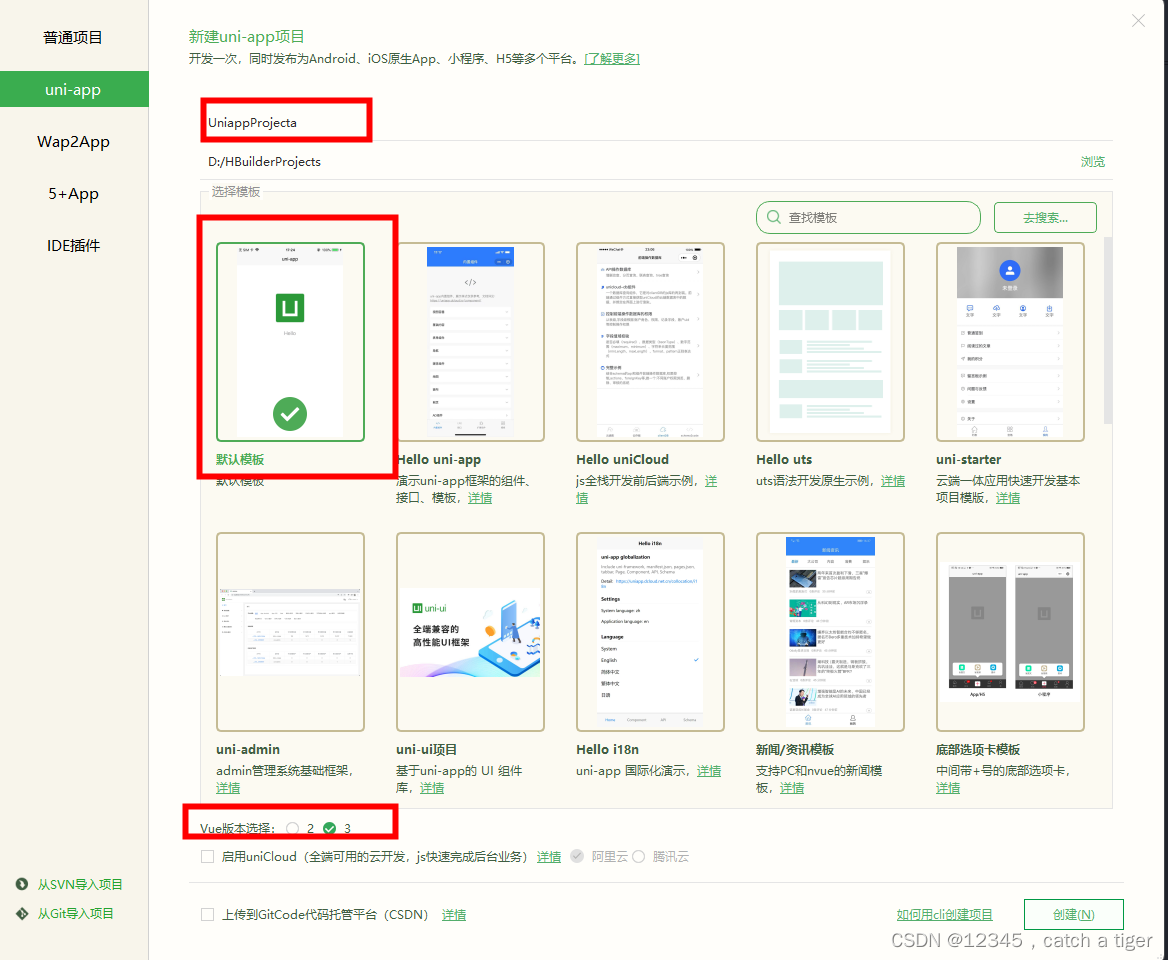Select the Hello uniCloud template thumbnail

coord(650,342)
